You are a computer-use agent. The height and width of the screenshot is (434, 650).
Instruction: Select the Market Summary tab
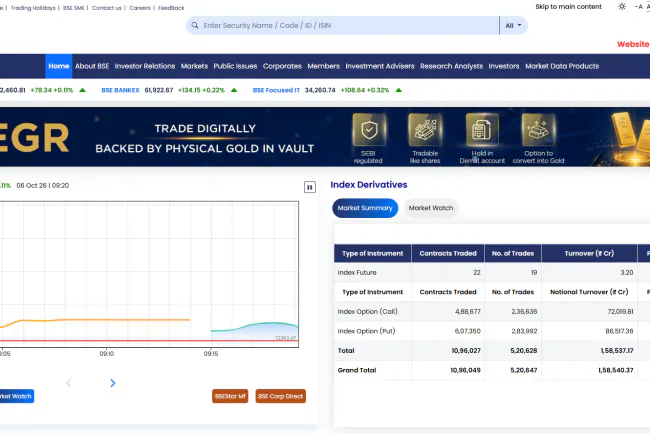point(365,208)
